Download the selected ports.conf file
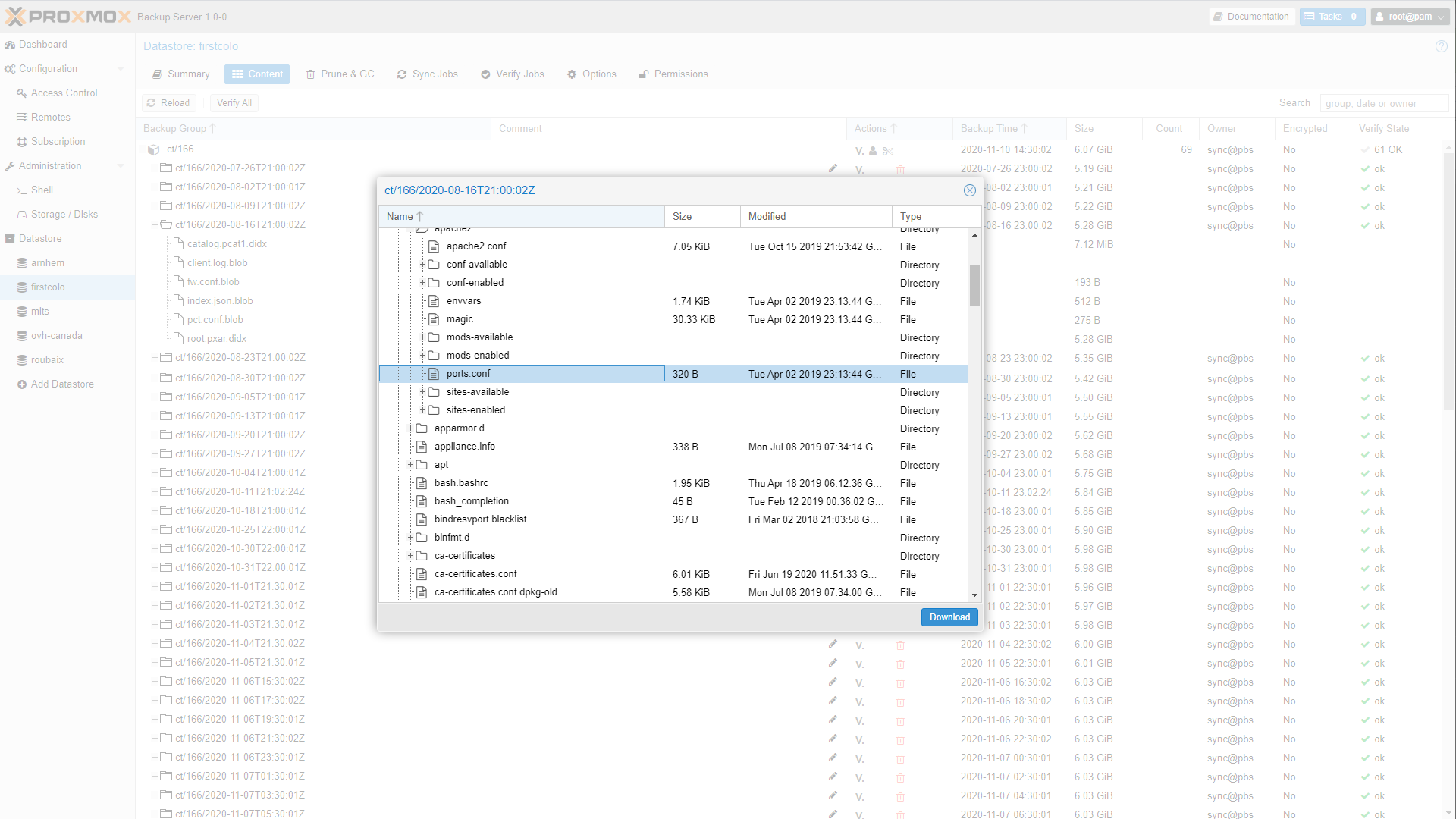This screenshot has height=819, width=1456. (949, 617)
